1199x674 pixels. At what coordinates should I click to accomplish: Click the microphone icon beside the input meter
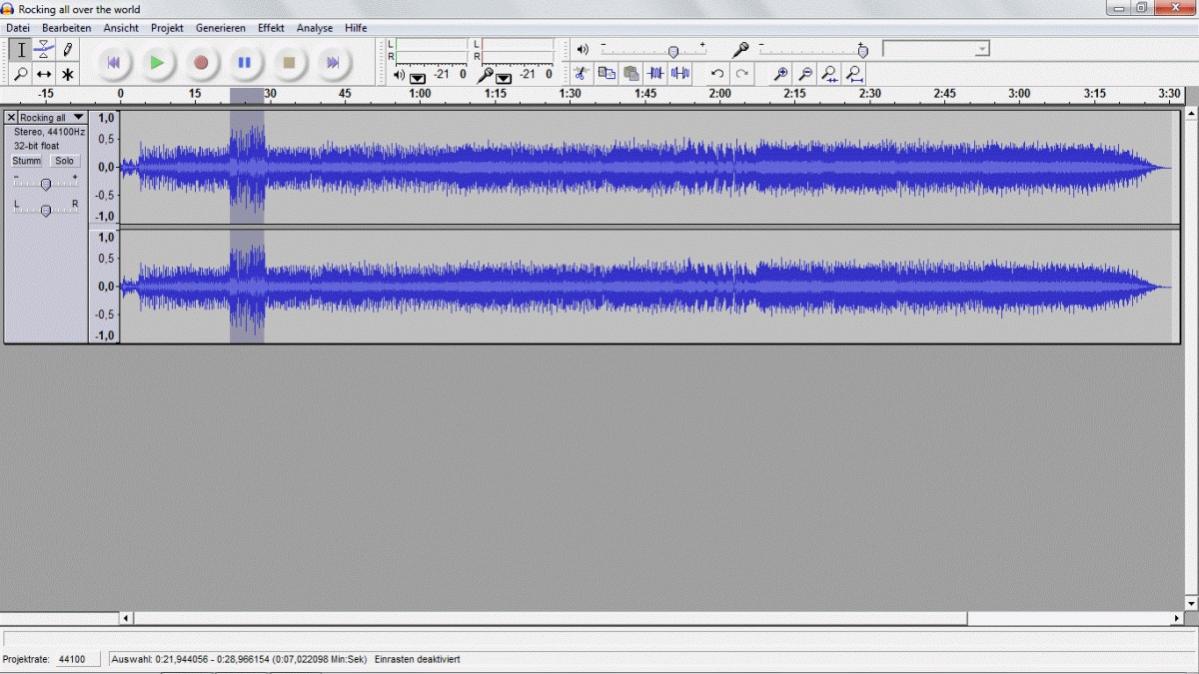485,75
